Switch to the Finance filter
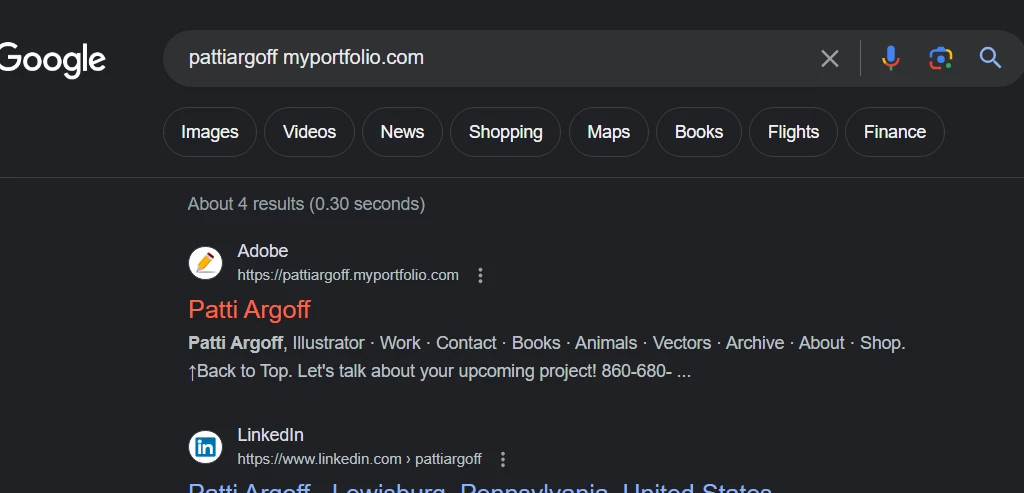The height and width of the screenshot is (493, 1024). click(x=895, y=132)
